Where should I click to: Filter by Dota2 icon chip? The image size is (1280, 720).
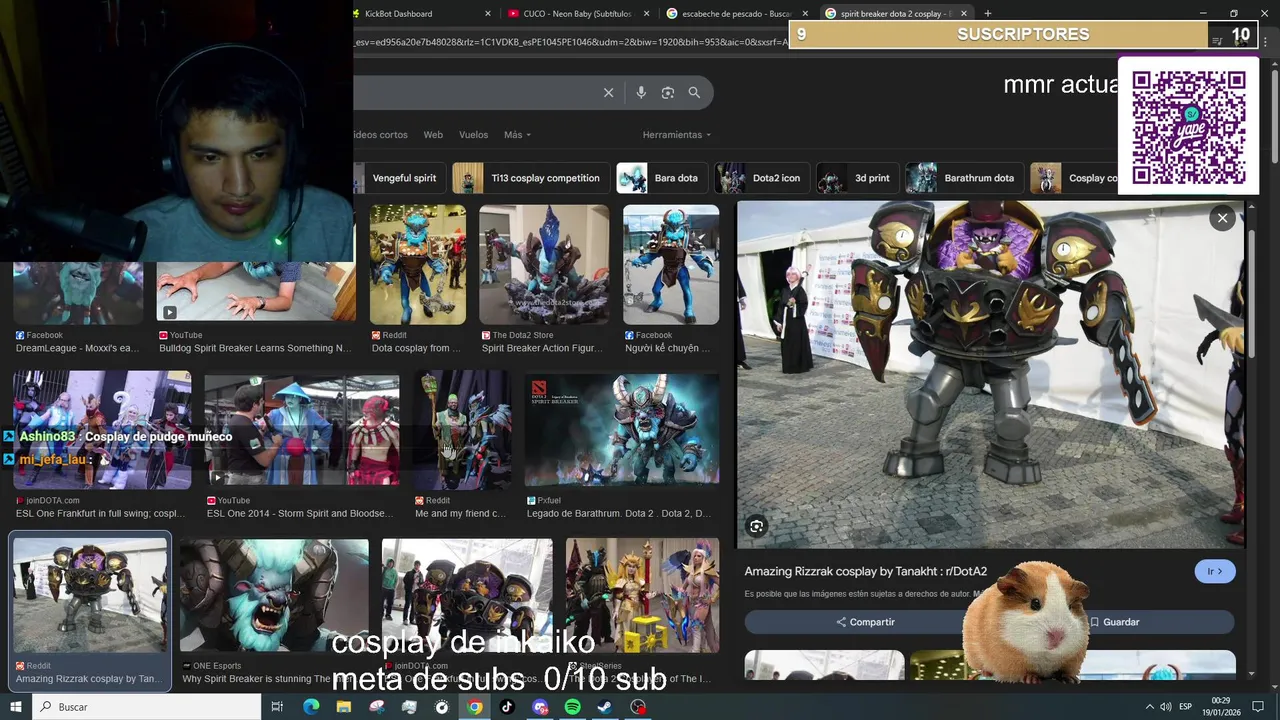coord(761,178)
